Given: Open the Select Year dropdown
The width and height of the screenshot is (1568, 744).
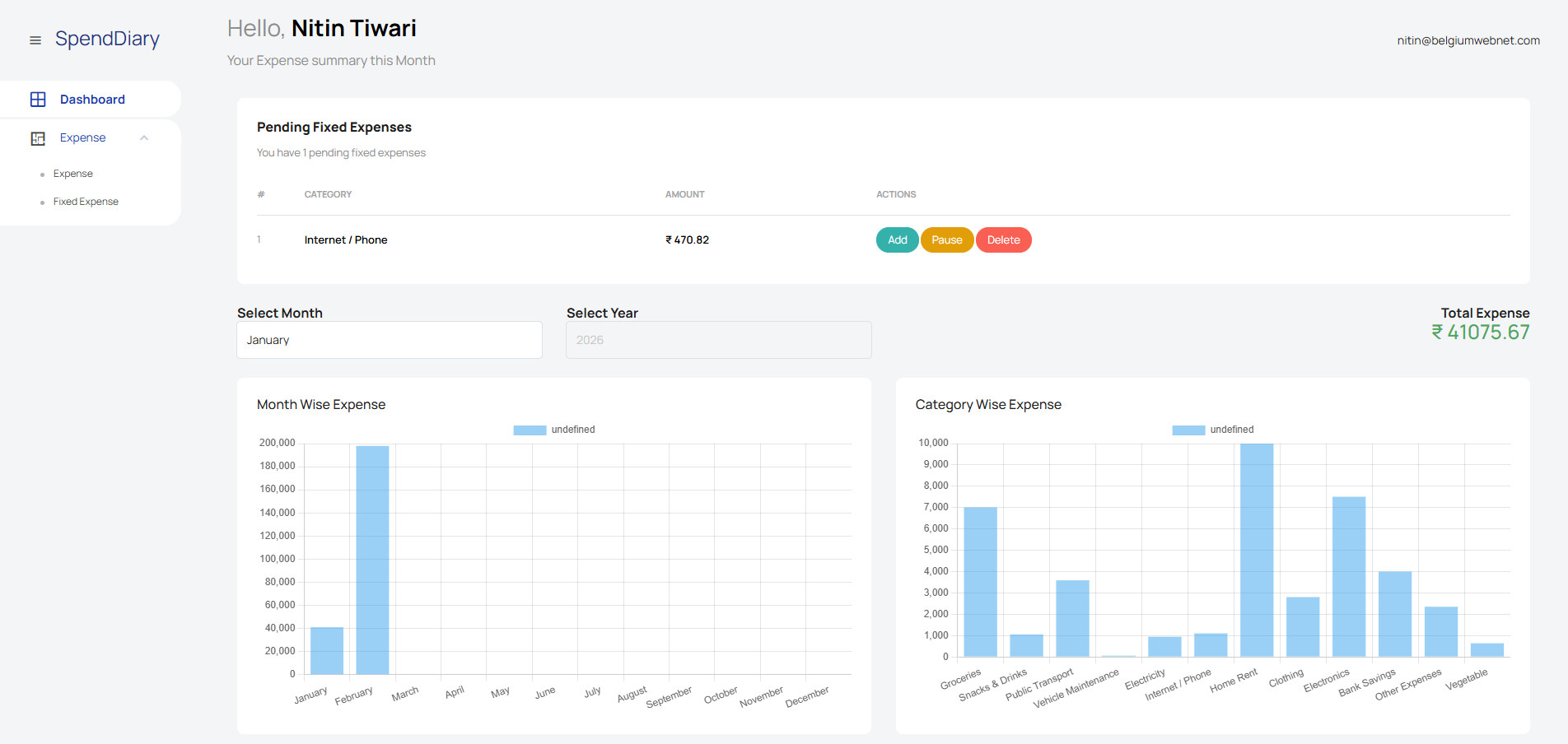Looking at the screenshot, I should click(718, 340).
